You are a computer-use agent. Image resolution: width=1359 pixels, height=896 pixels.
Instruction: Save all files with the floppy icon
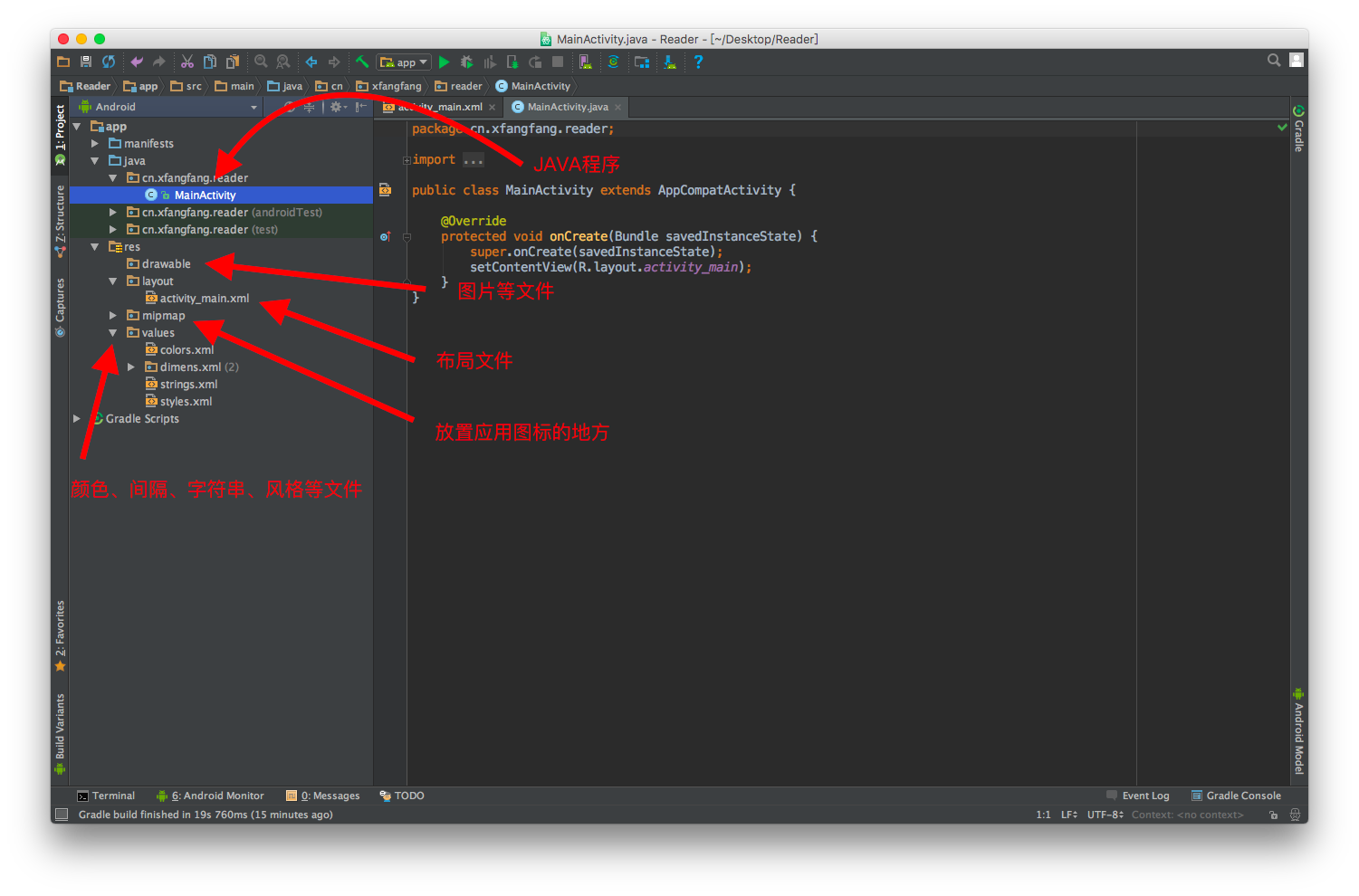86,62
